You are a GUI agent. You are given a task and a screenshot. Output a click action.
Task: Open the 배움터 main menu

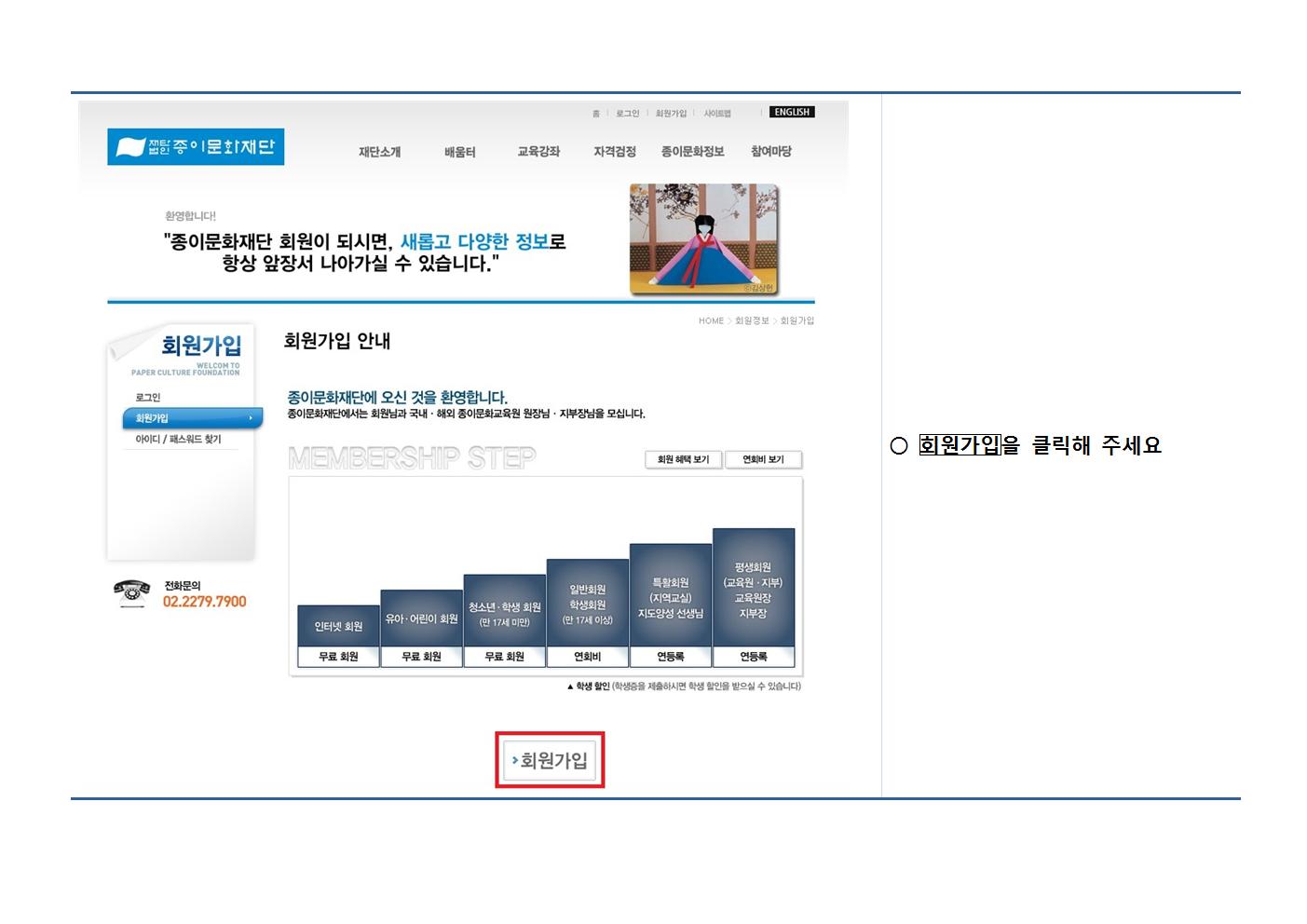point(460,152)
